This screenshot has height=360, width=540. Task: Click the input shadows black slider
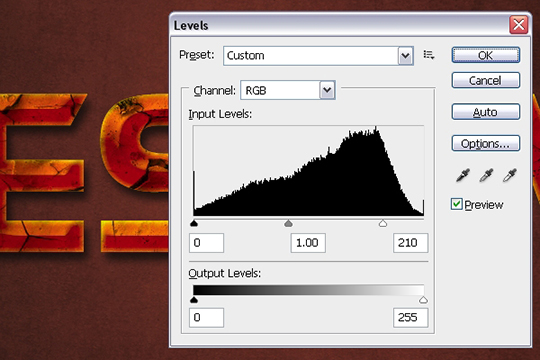[194, 224]
